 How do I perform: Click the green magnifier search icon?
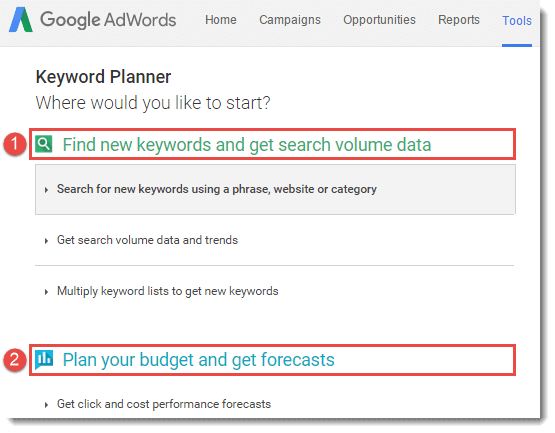click(44, 144)
